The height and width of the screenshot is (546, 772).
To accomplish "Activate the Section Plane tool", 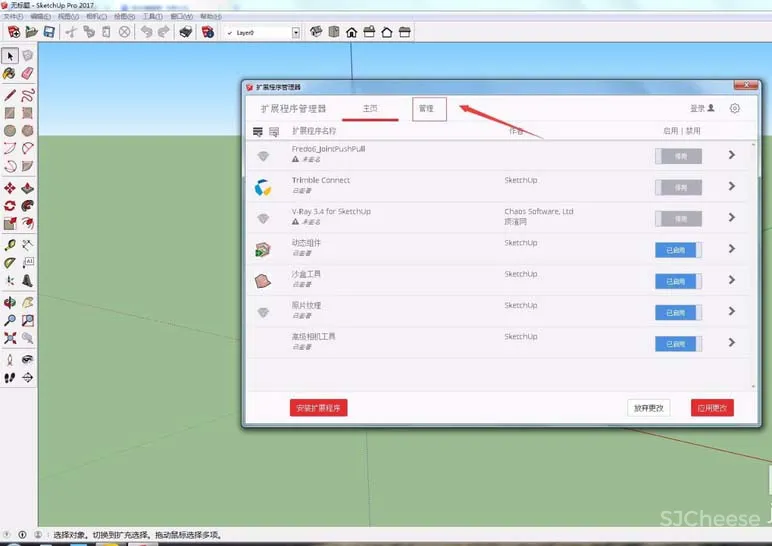I will coord(28,378).
